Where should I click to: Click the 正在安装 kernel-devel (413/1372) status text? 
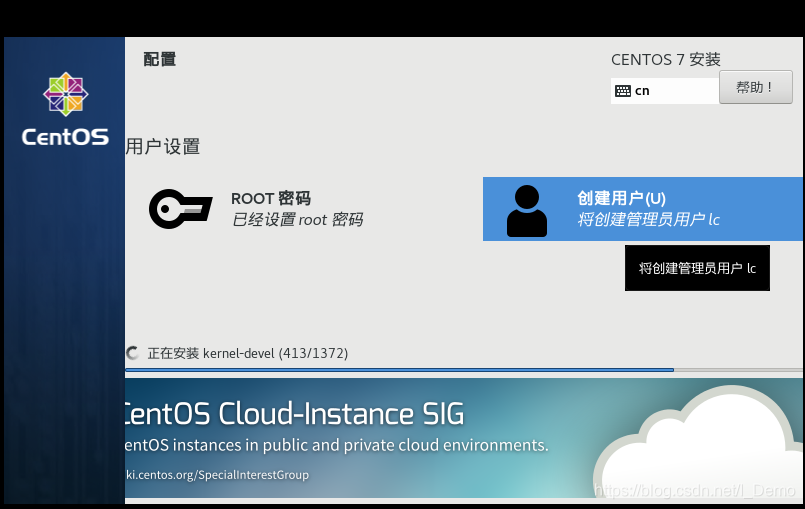pos(248,353)
